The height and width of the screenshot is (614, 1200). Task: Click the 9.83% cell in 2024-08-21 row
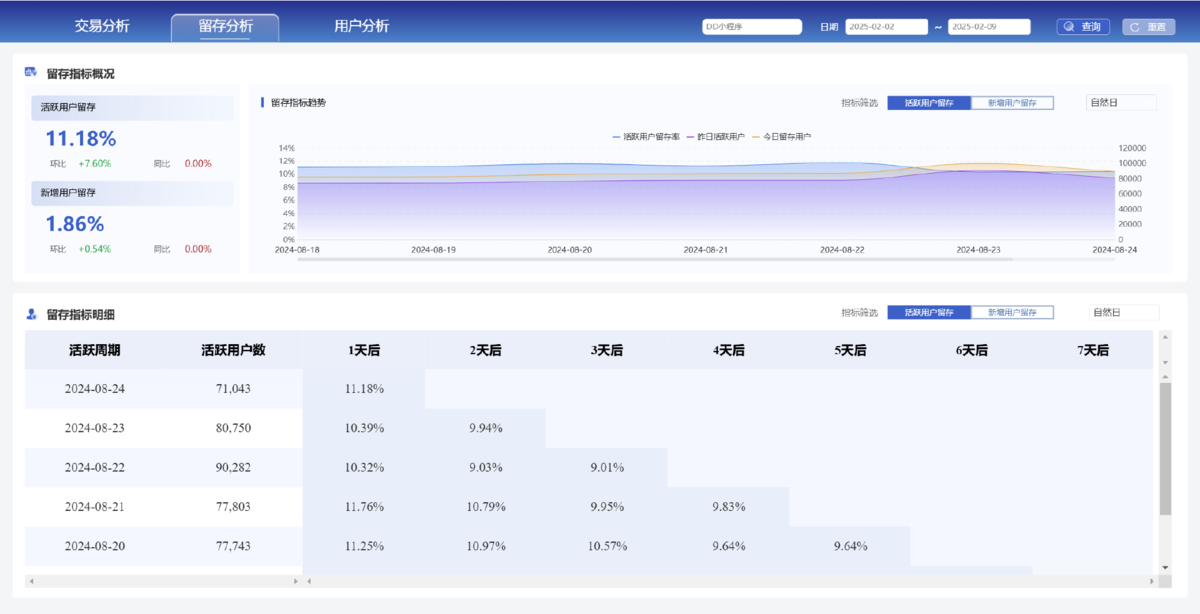click(x=729, y=507)
